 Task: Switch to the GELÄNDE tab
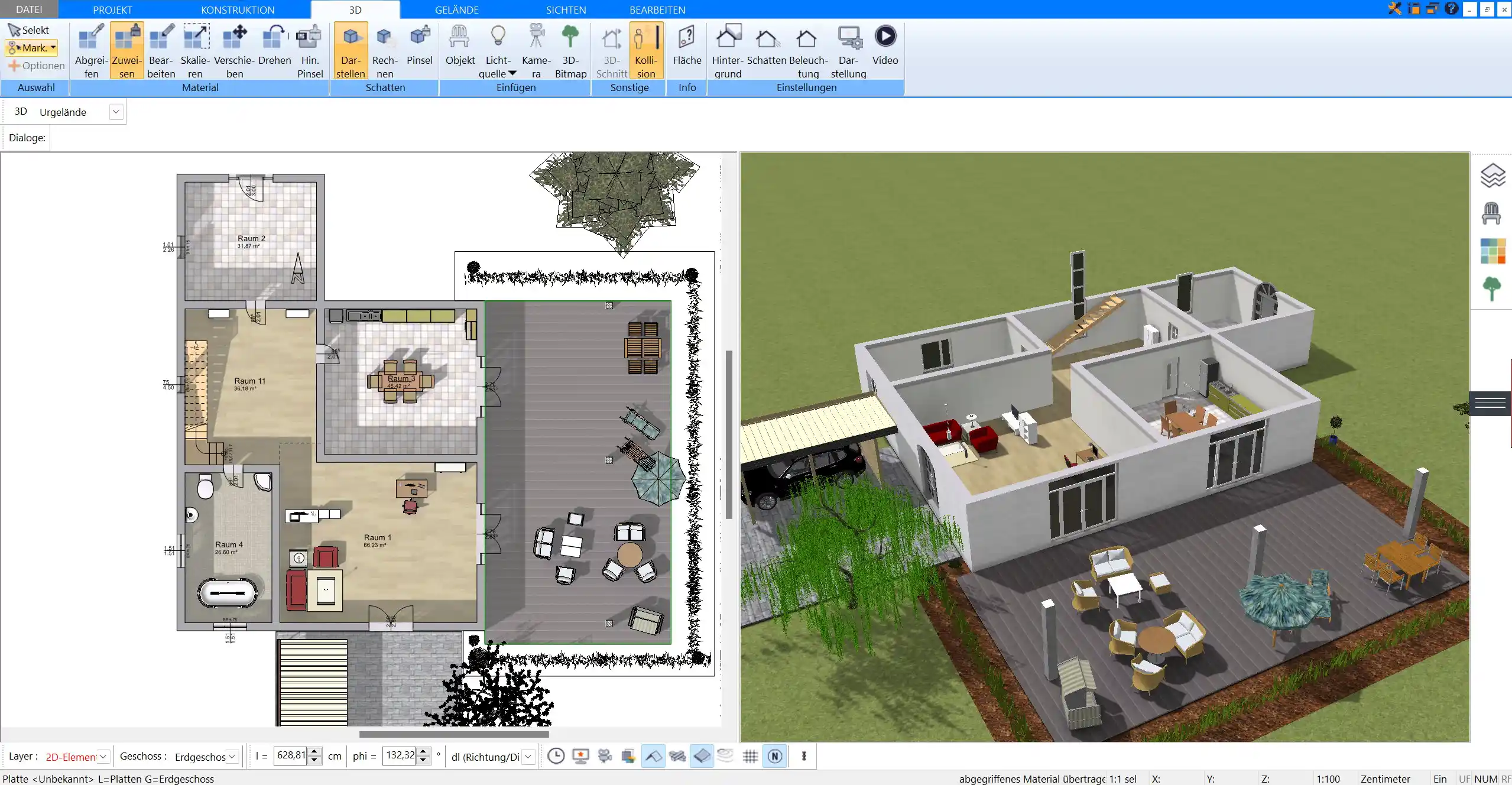click(x=457, y=10)
